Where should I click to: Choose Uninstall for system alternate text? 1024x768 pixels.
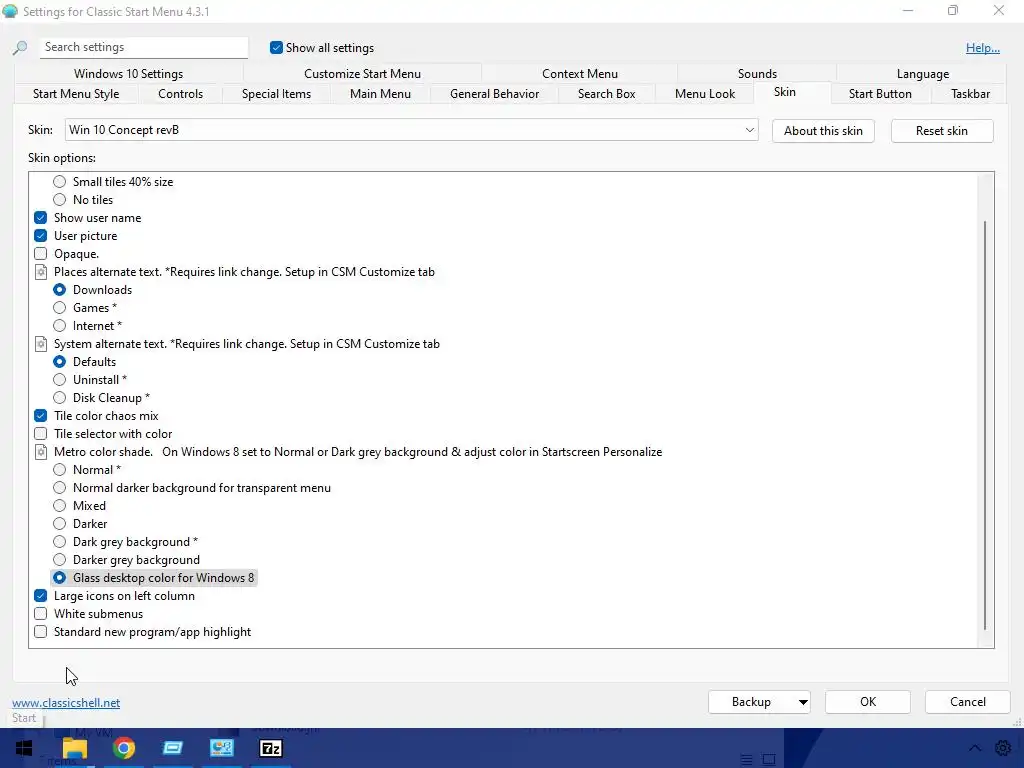tap(59, 379)
